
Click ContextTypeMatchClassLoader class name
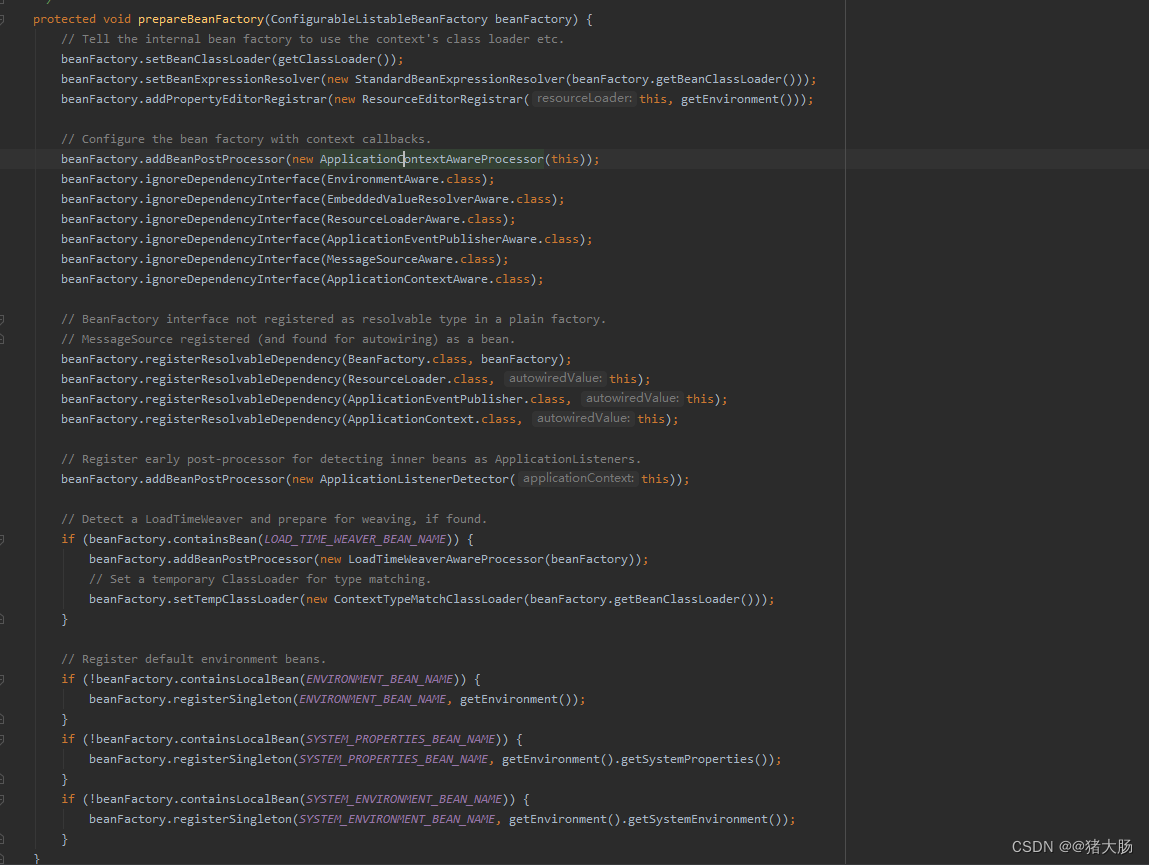pos(428,600)
